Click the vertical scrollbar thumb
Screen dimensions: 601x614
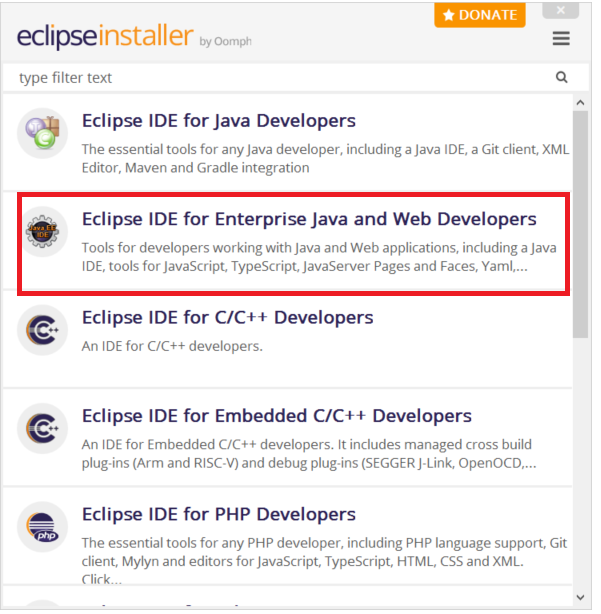point(580,224)
